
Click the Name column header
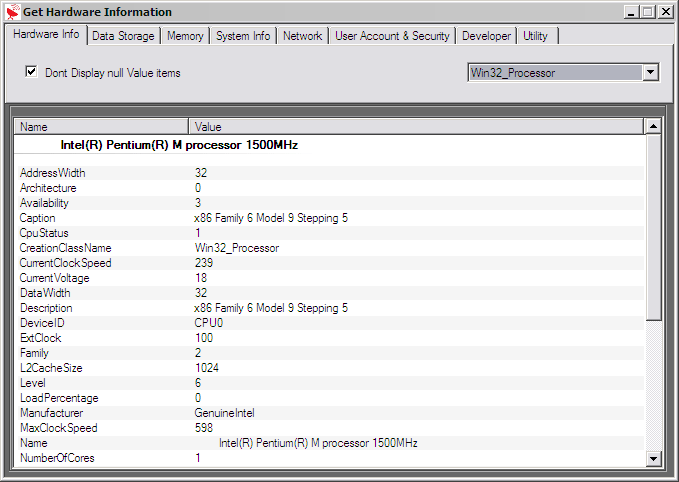102,126
